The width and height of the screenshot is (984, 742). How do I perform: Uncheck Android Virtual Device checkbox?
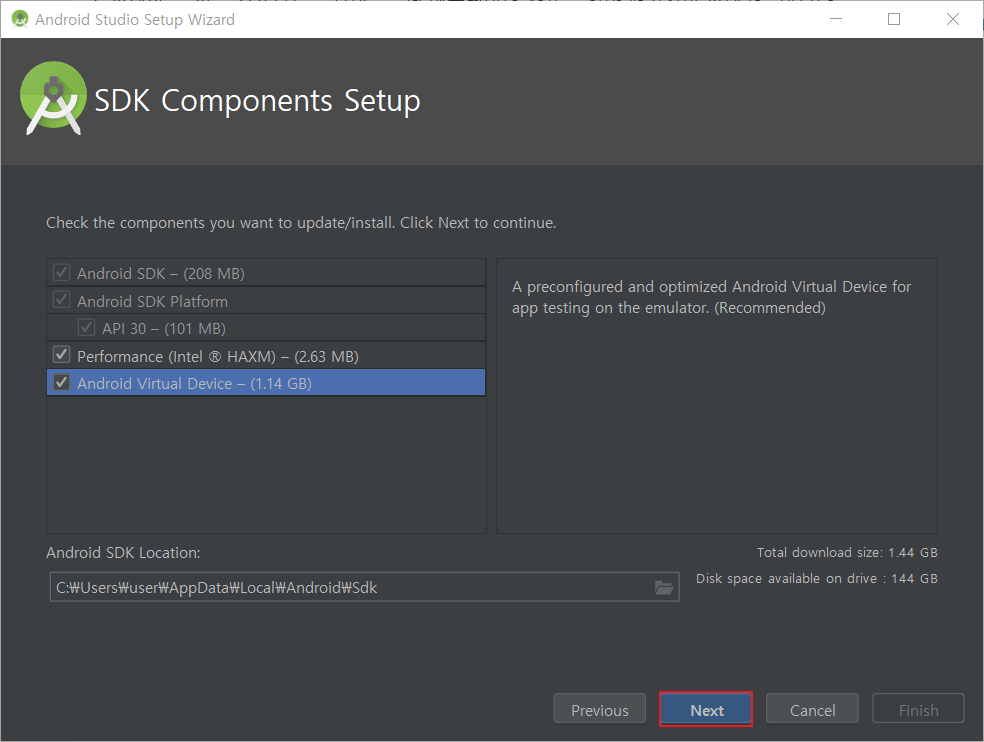pos(62,382)
